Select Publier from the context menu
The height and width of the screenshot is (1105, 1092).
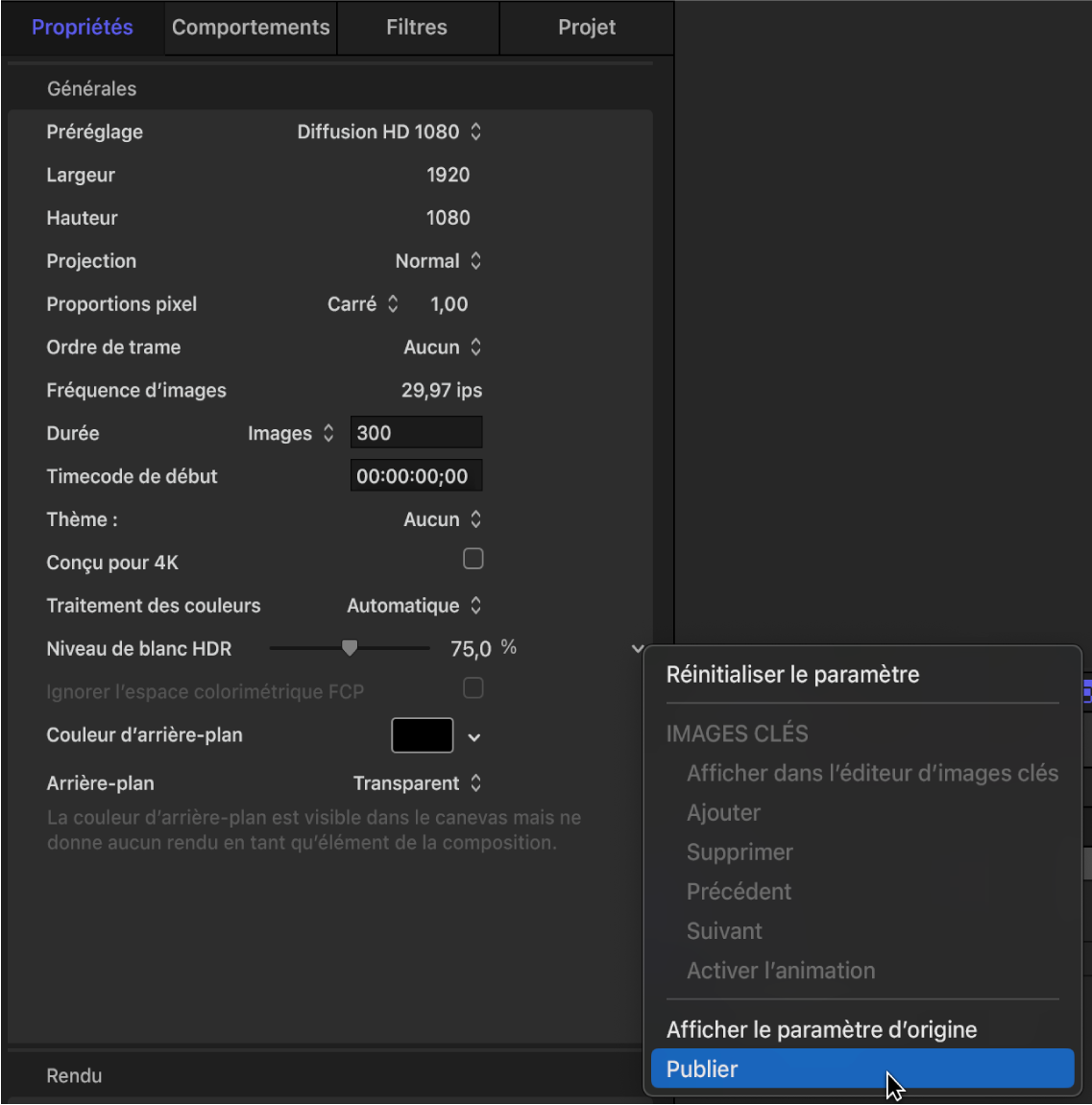point(861,1069)
